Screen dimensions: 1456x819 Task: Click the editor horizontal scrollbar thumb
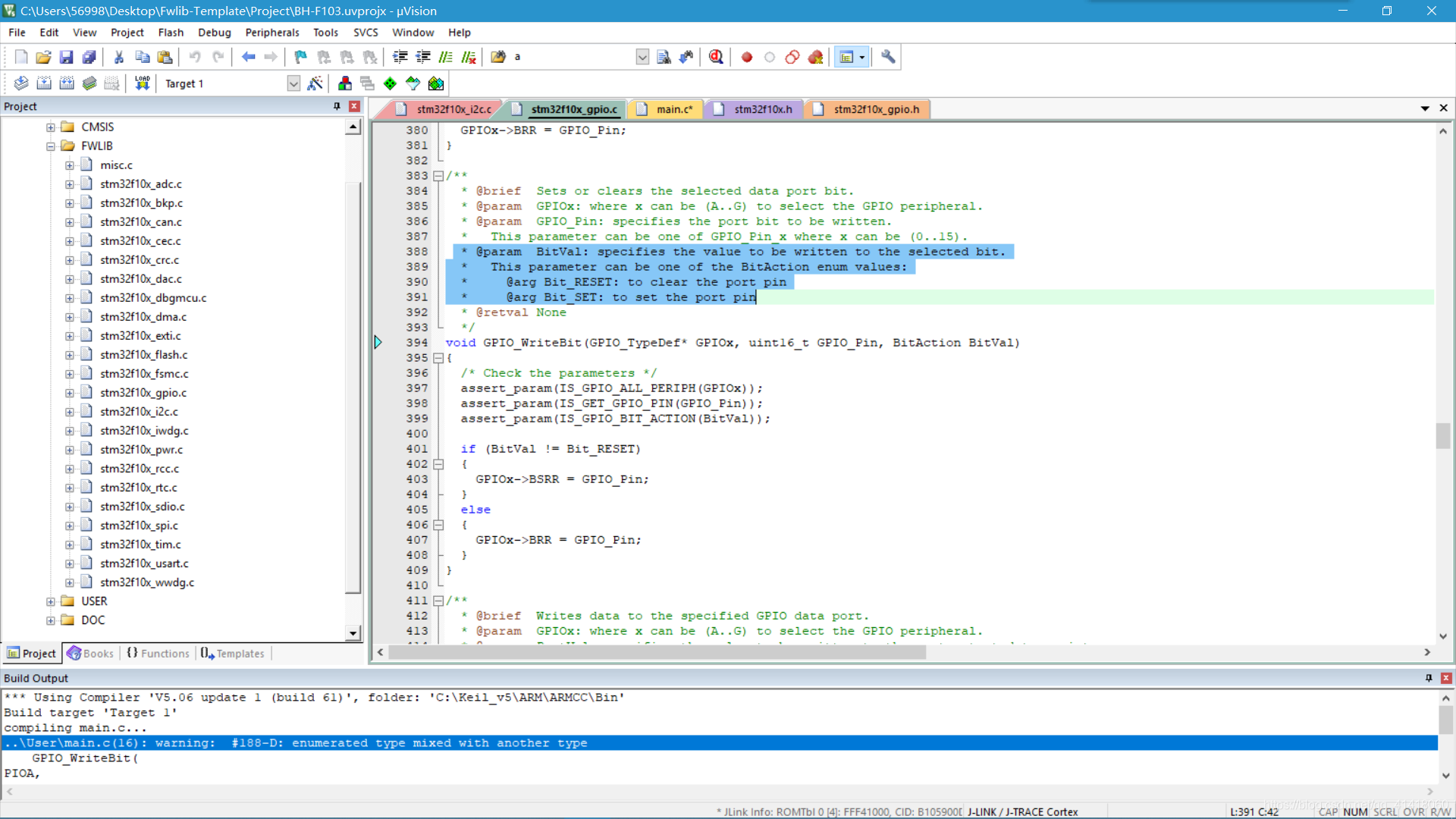click(x=657, y=652)
